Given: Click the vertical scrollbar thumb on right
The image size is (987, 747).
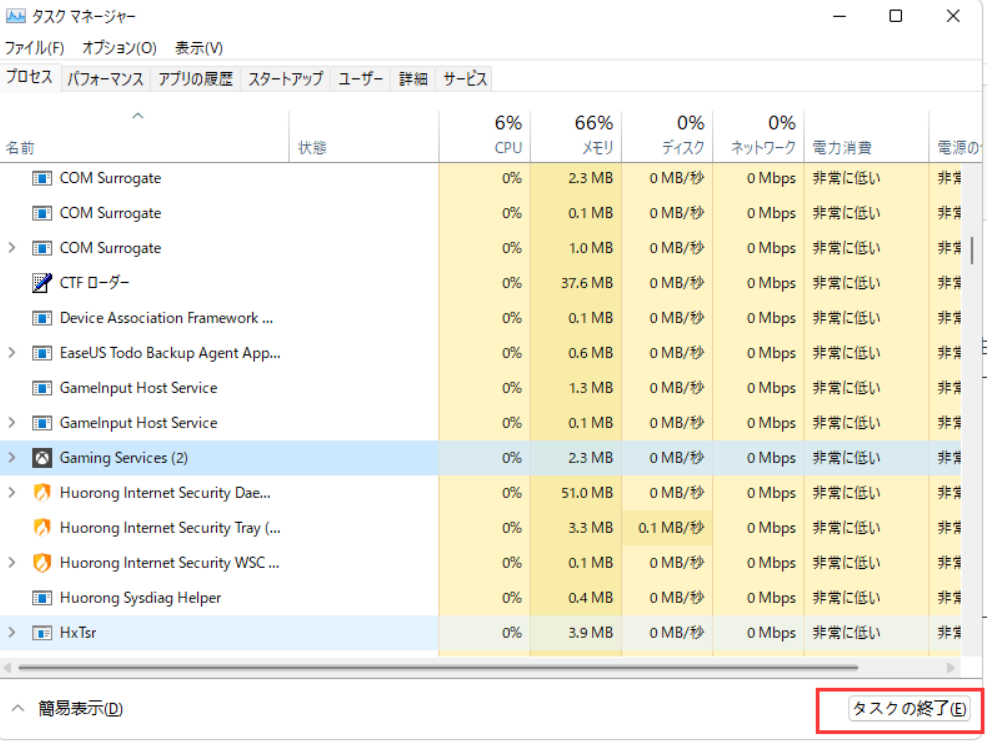Looking at the screenshot, I should [x=972, y=250].
